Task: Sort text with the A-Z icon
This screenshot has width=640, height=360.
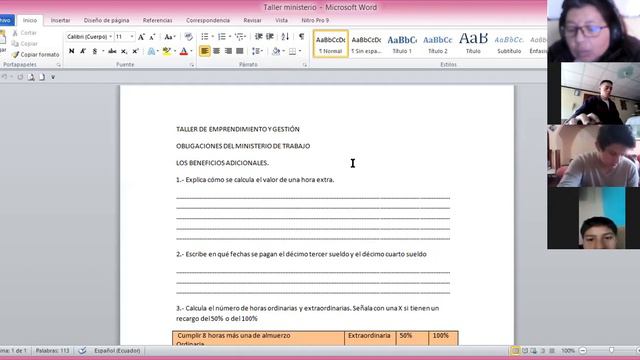Action: [285, 37]
